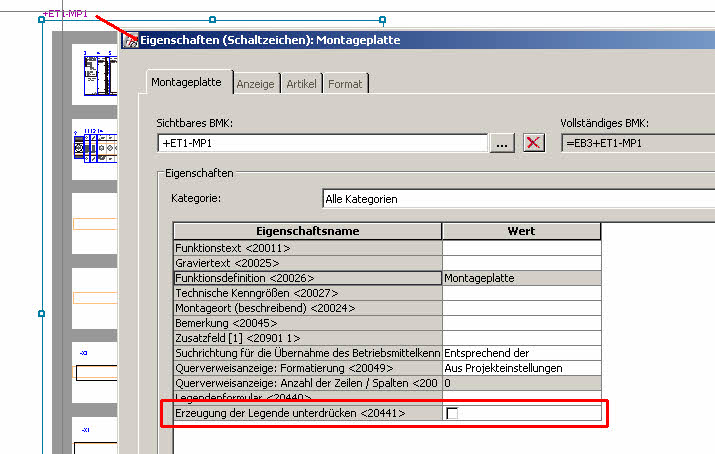Select 'Querverweisanzeige: Formatierung <20049>' row
The height and width of the screenshot is (454, 715).
pyautogui.click(x=307, y=368)
